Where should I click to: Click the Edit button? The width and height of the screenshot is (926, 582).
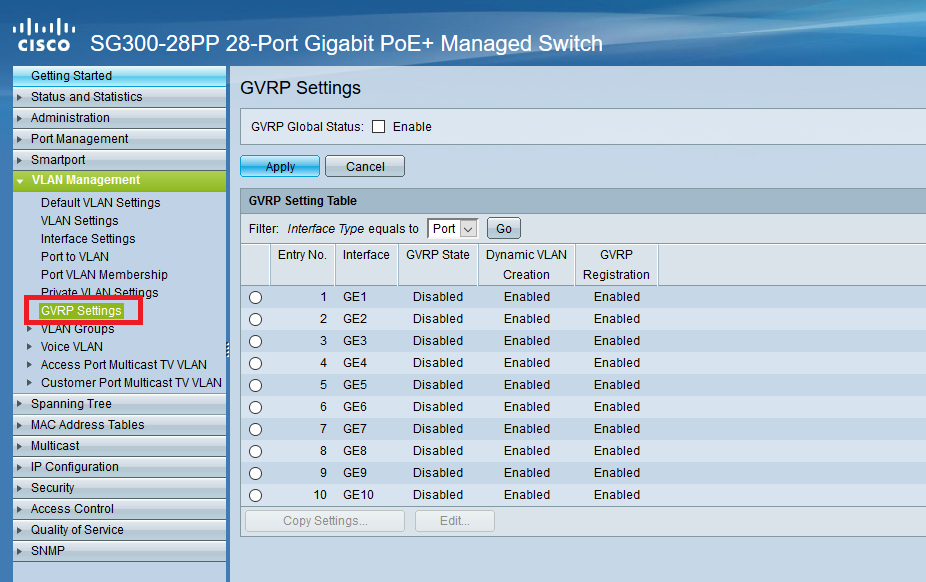(455, 521)
